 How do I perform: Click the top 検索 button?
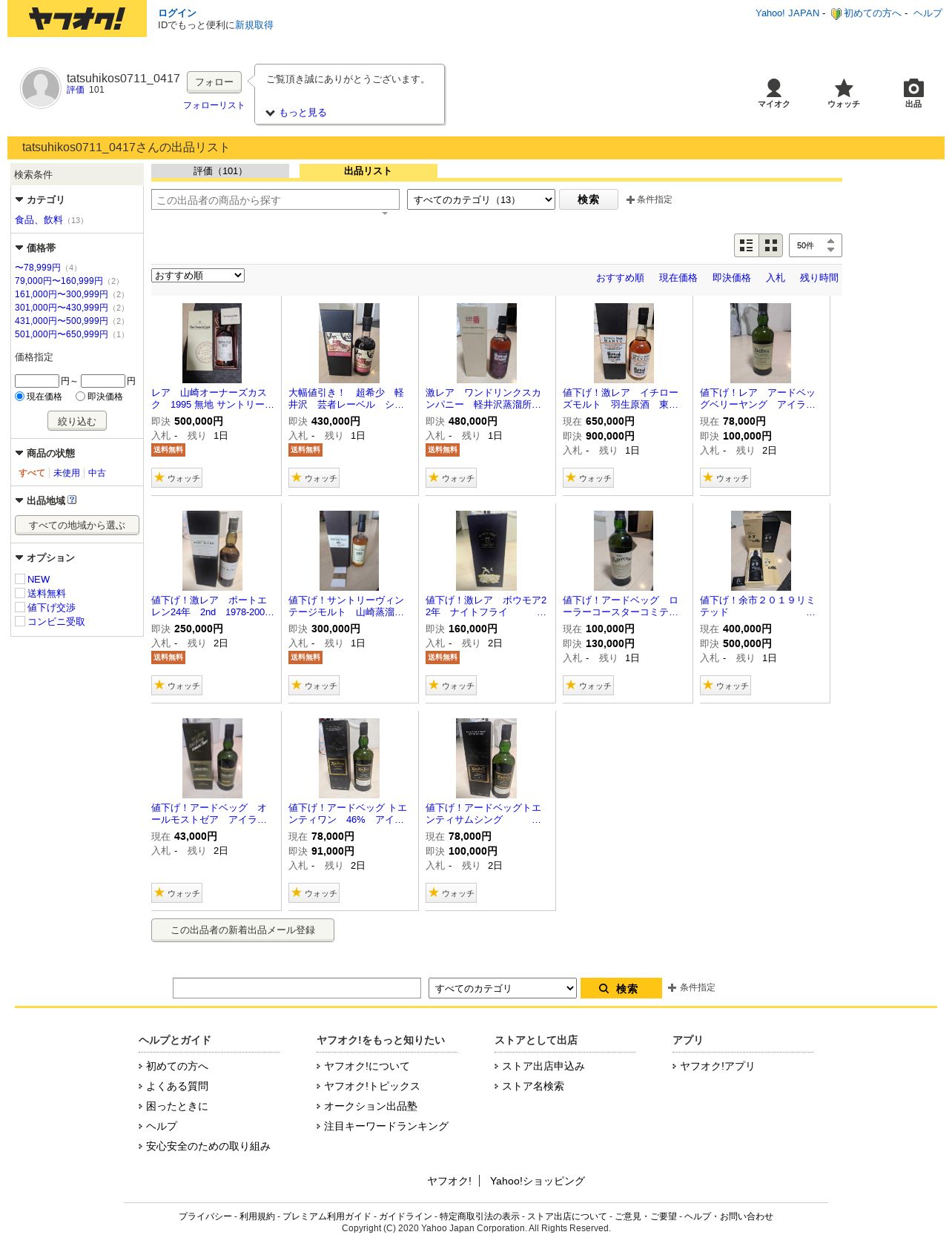pyautogui.click(x=589, y=199)
